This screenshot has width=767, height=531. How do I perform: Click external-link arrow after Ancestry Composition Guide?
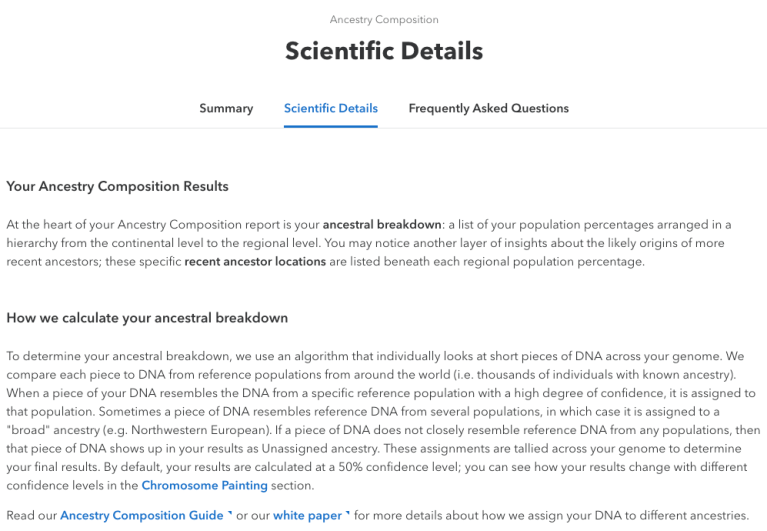click(x=230, y=515)
